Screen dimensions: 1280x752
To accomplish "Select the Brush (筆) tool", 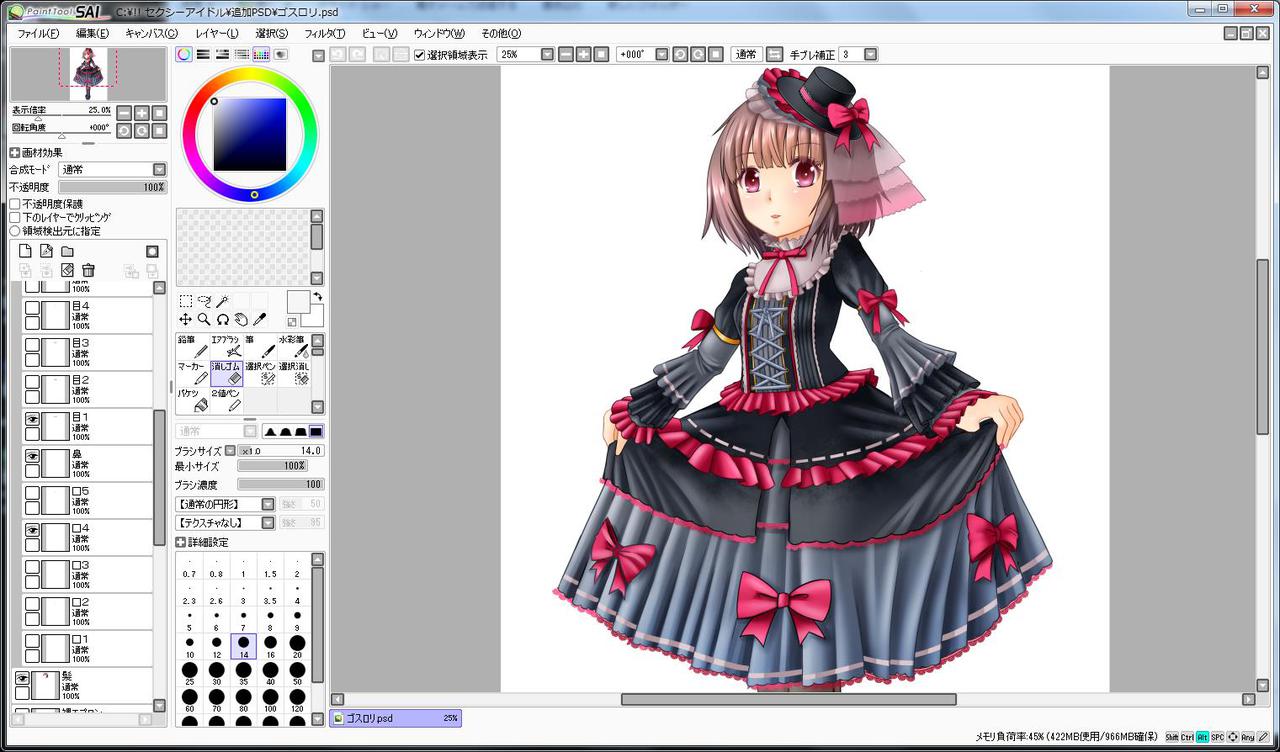I will pyautogui.click(x=260, y=346).
